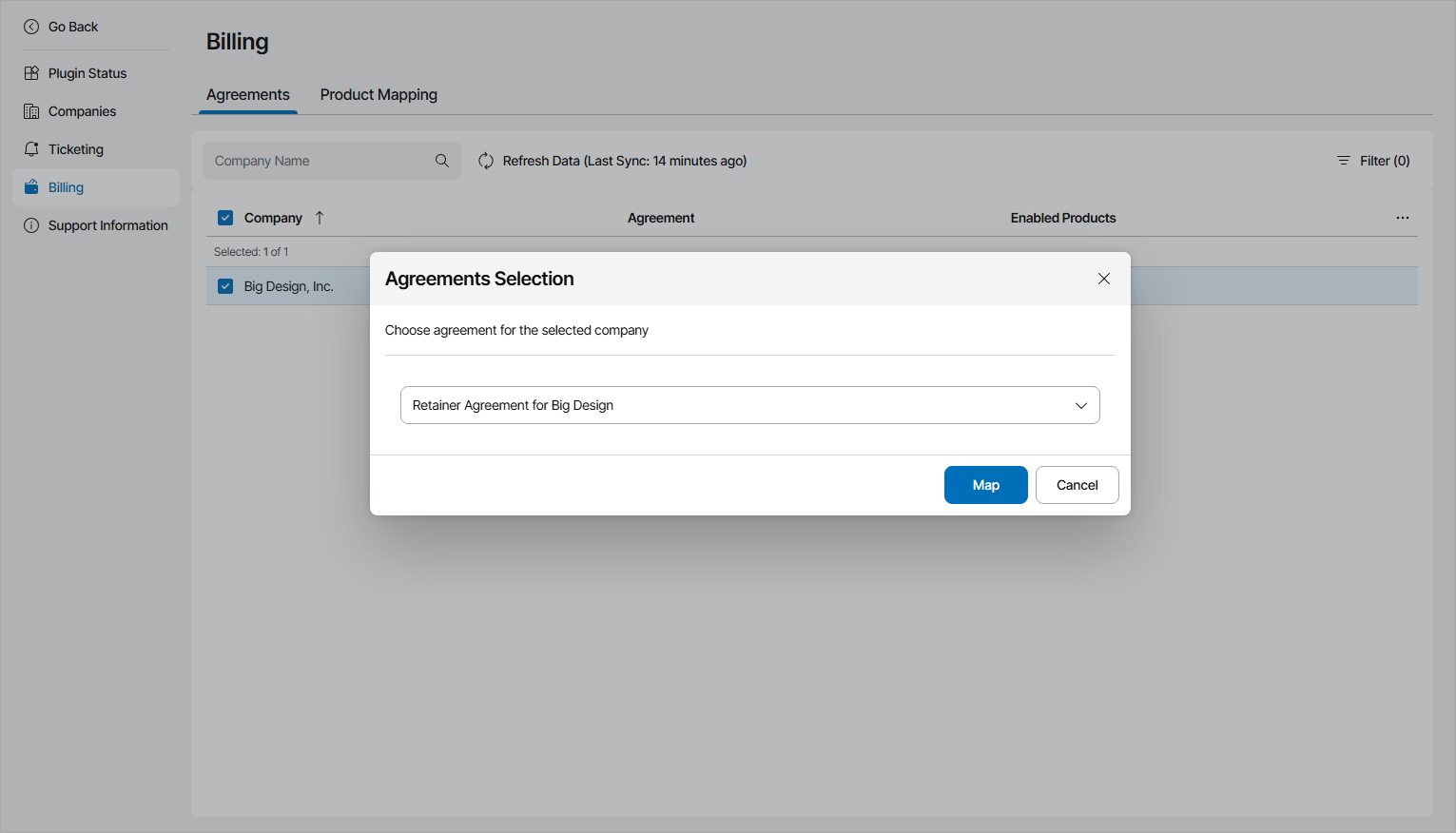Cancel the Agreements Selection dialog
The height and width of the screenshot is (833, 1456).
[x=1077, y=485]
